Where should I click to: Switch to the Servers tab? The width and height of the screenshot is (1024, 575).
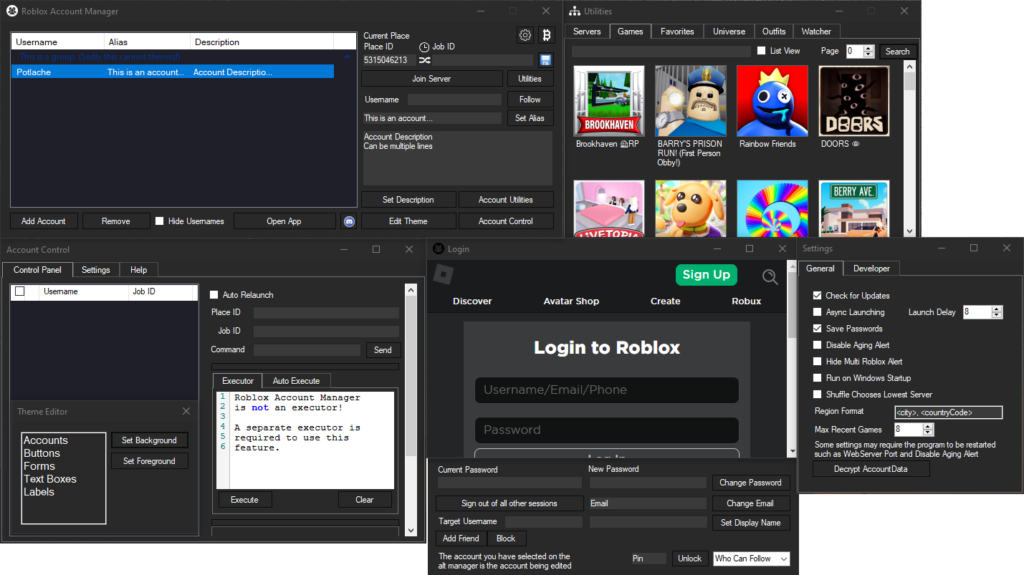(586, 31)
